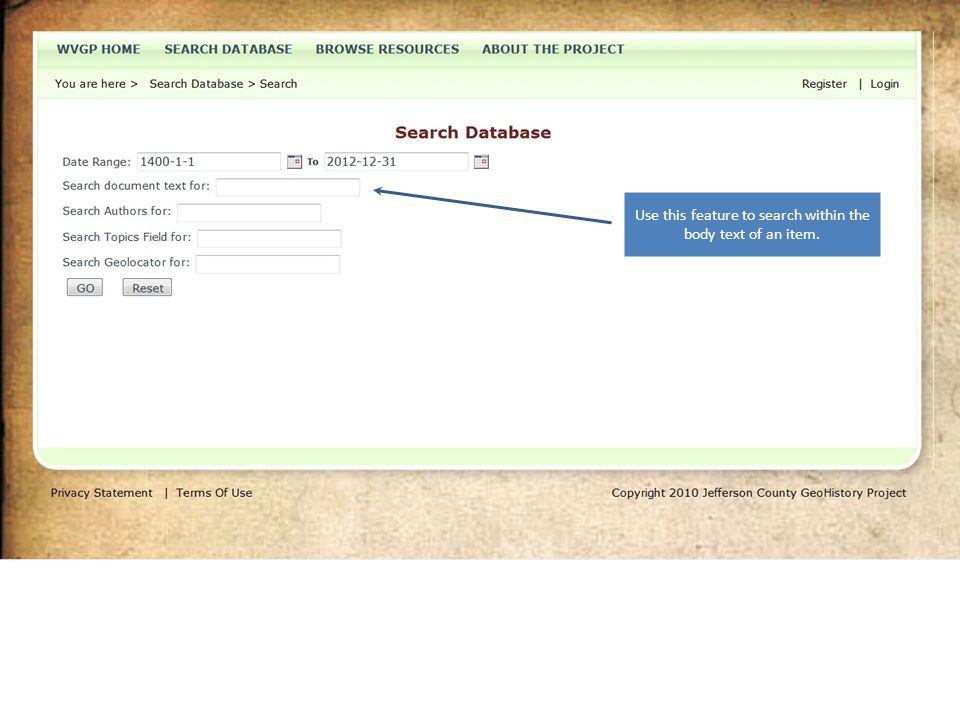Go to WVGP HOME menu
This screenshot has height=720, width=960.
(99, 49)
